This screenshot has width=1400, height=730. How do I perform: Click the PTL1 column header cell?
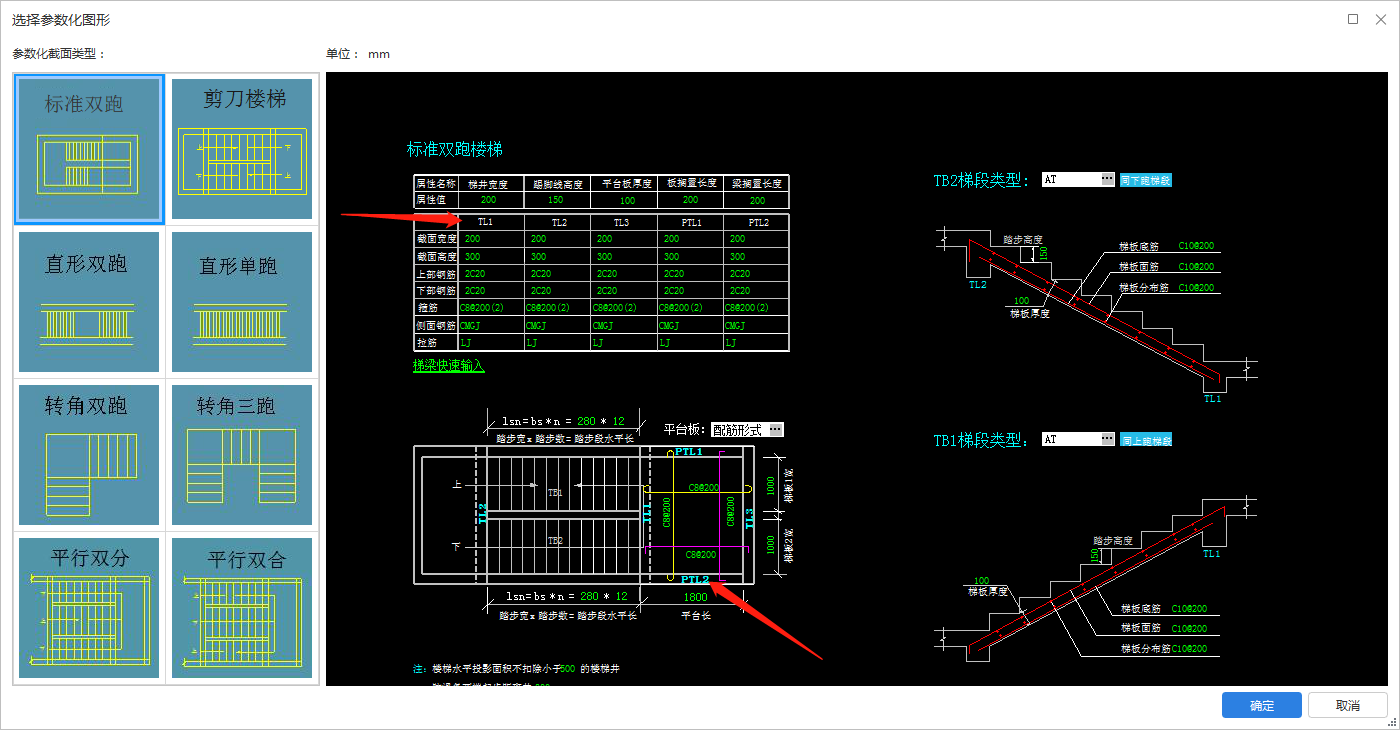[x=690, y=222]
